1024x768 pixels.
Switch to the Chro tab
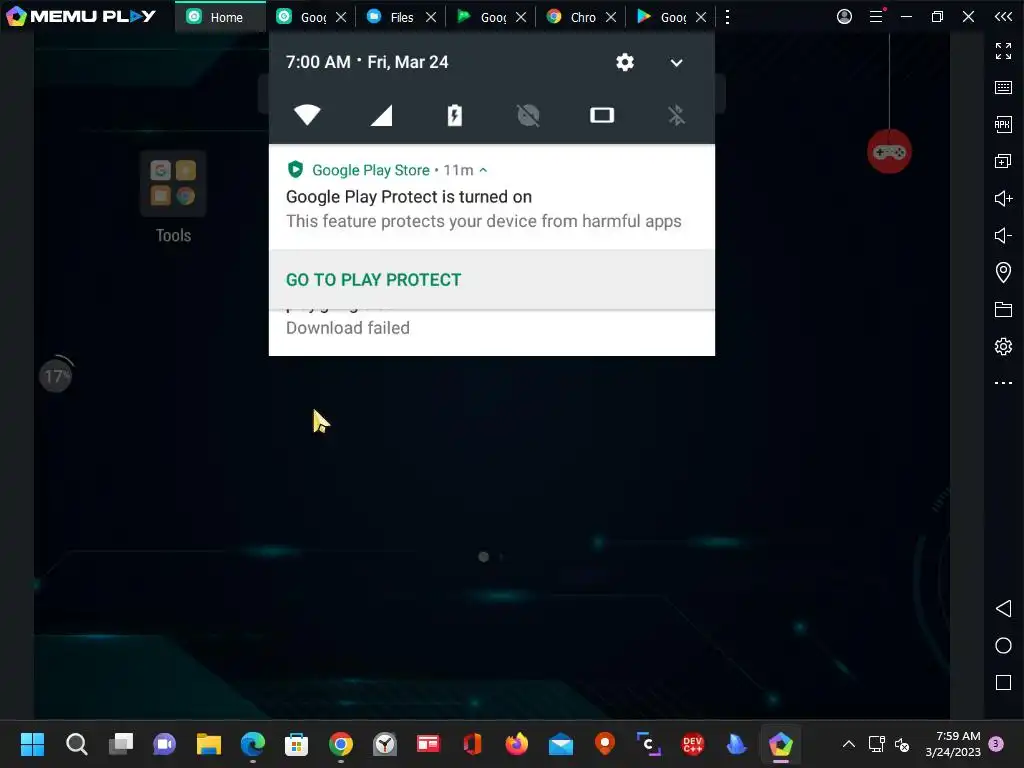pyautogui.click(x=573, y=17)
